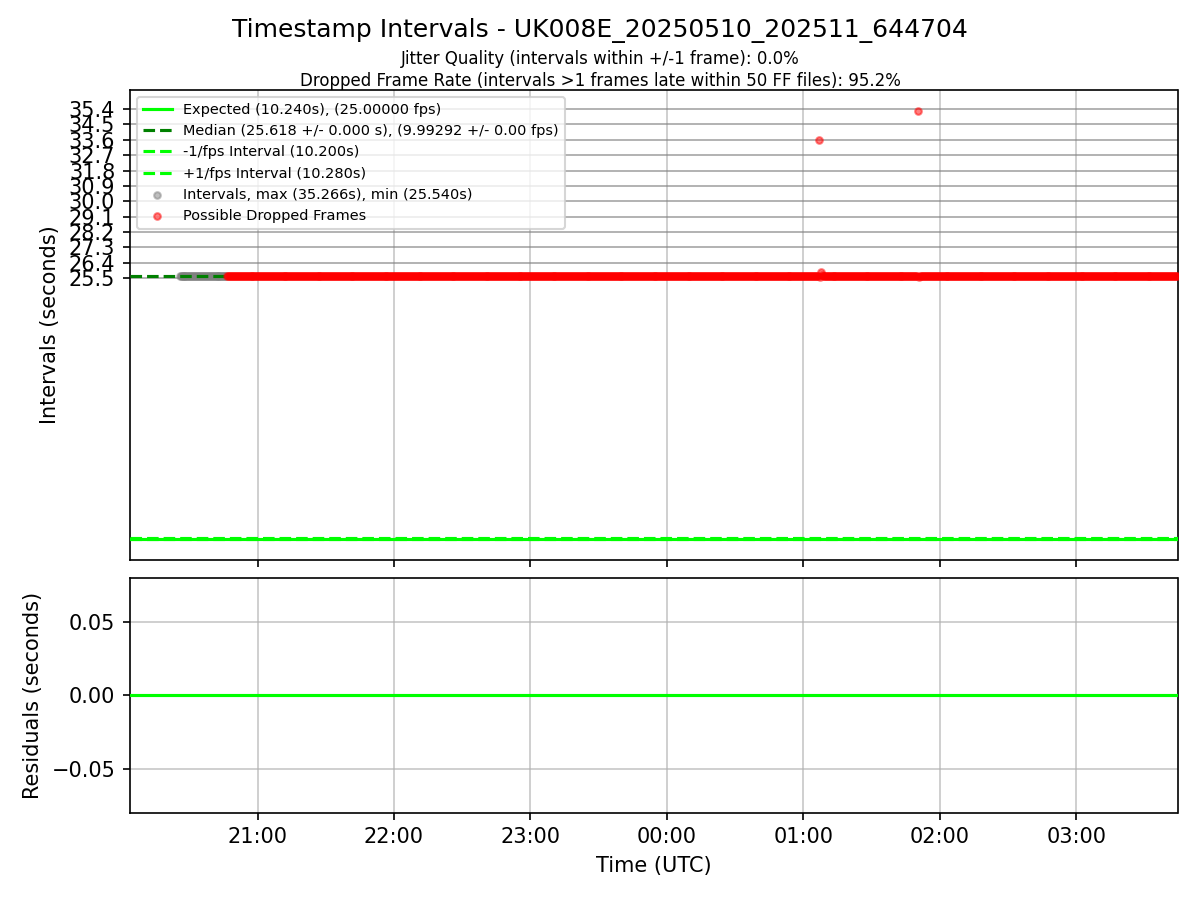Click the '01:00' x-axis tick label
This screenshot has height=900, width=1200.
(803, 835)
